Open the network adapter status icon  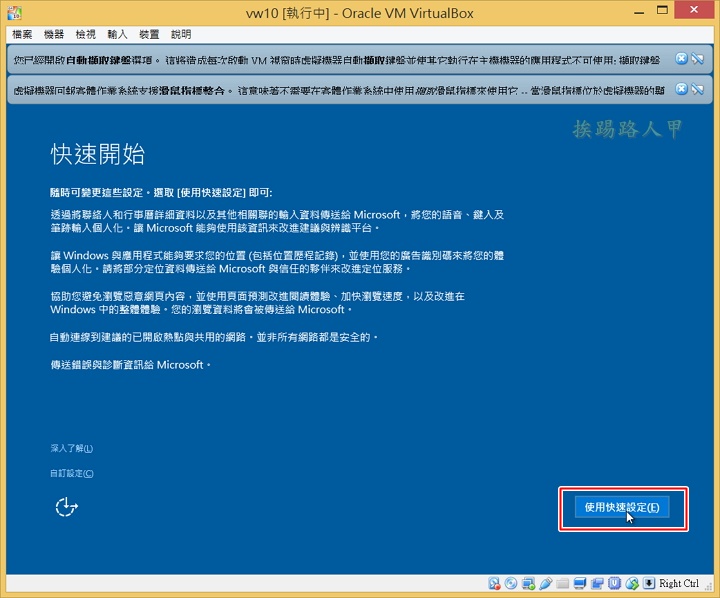[528, 583]
